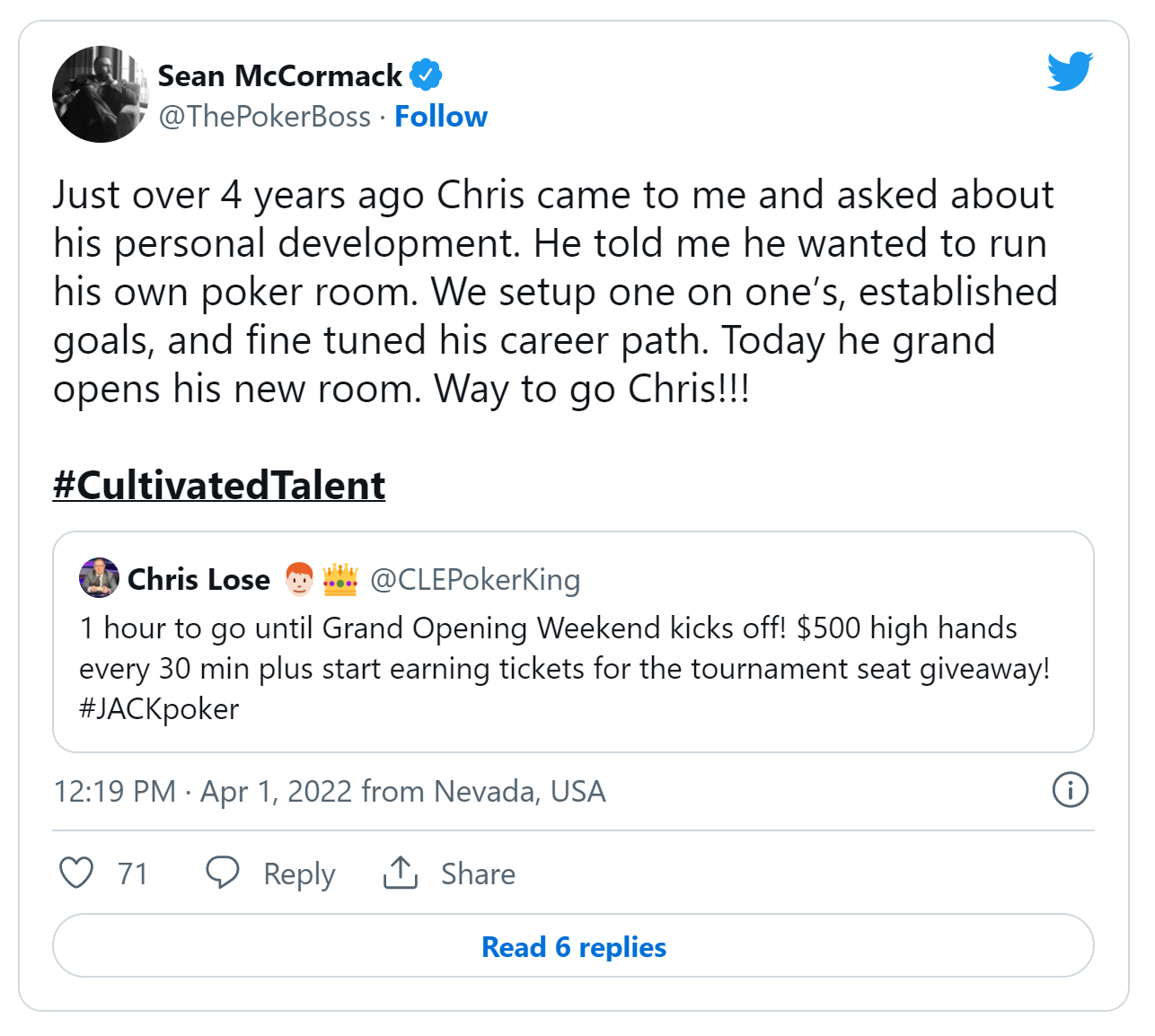The width and height of the screenshot is (1155, 1036).
Task: Follow @ThePokerBoss
Action: click(x=441, y=117)
